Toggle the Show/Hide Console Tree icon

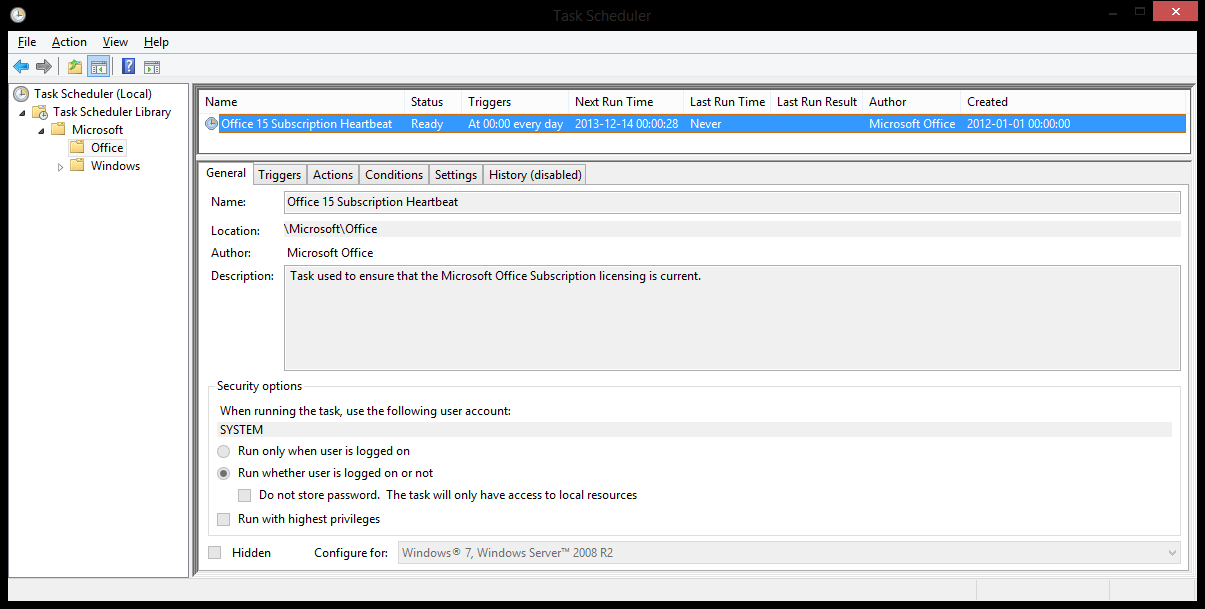coord(98,67)
